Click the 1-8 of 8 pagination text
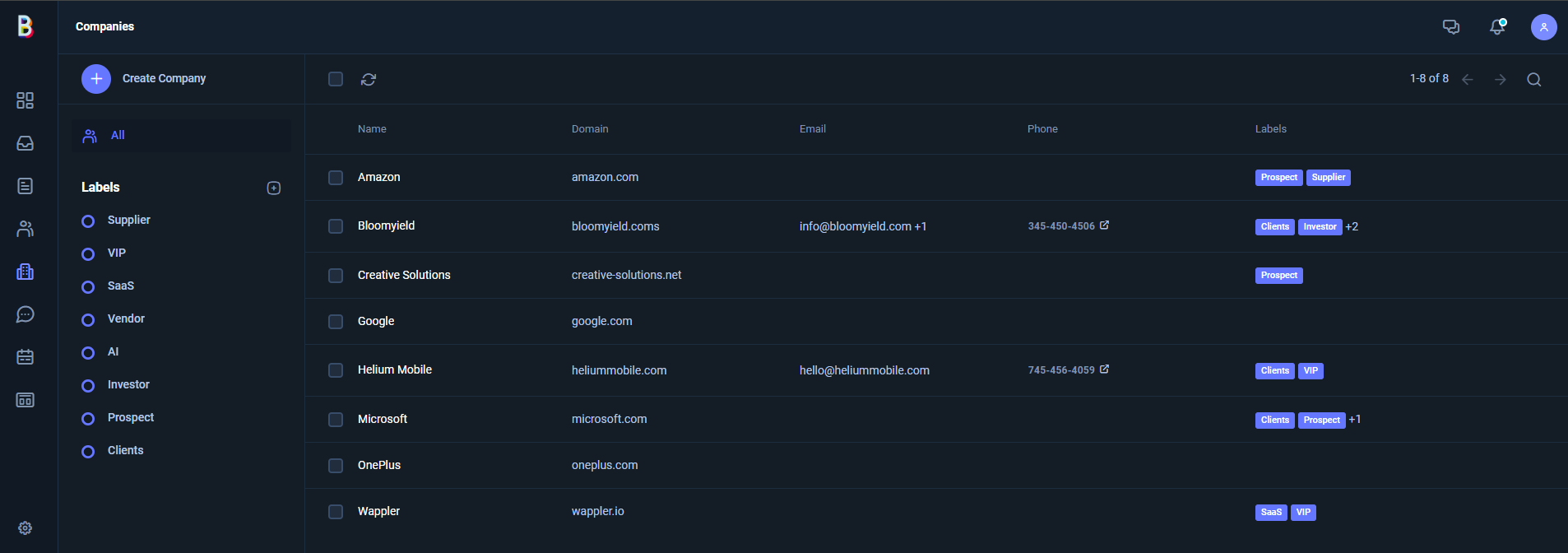 (x=1429, y=79)
